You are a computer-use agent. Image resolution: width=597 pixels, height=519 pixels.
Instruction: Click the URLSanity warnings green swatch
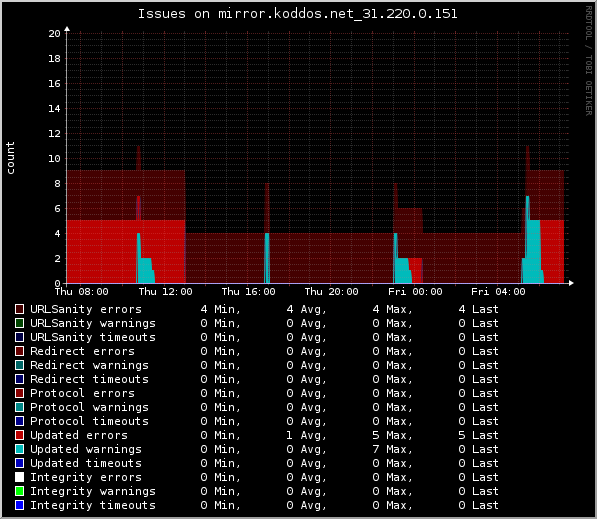tap(19, 323)
